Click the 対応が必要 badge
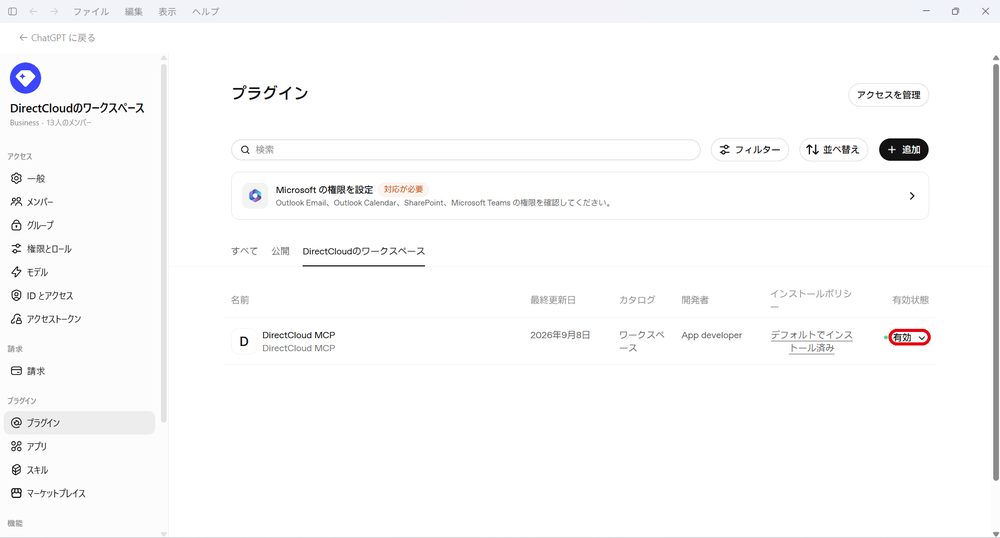The width and height of the screenshot is (1000, 538). tap(403, 189)
